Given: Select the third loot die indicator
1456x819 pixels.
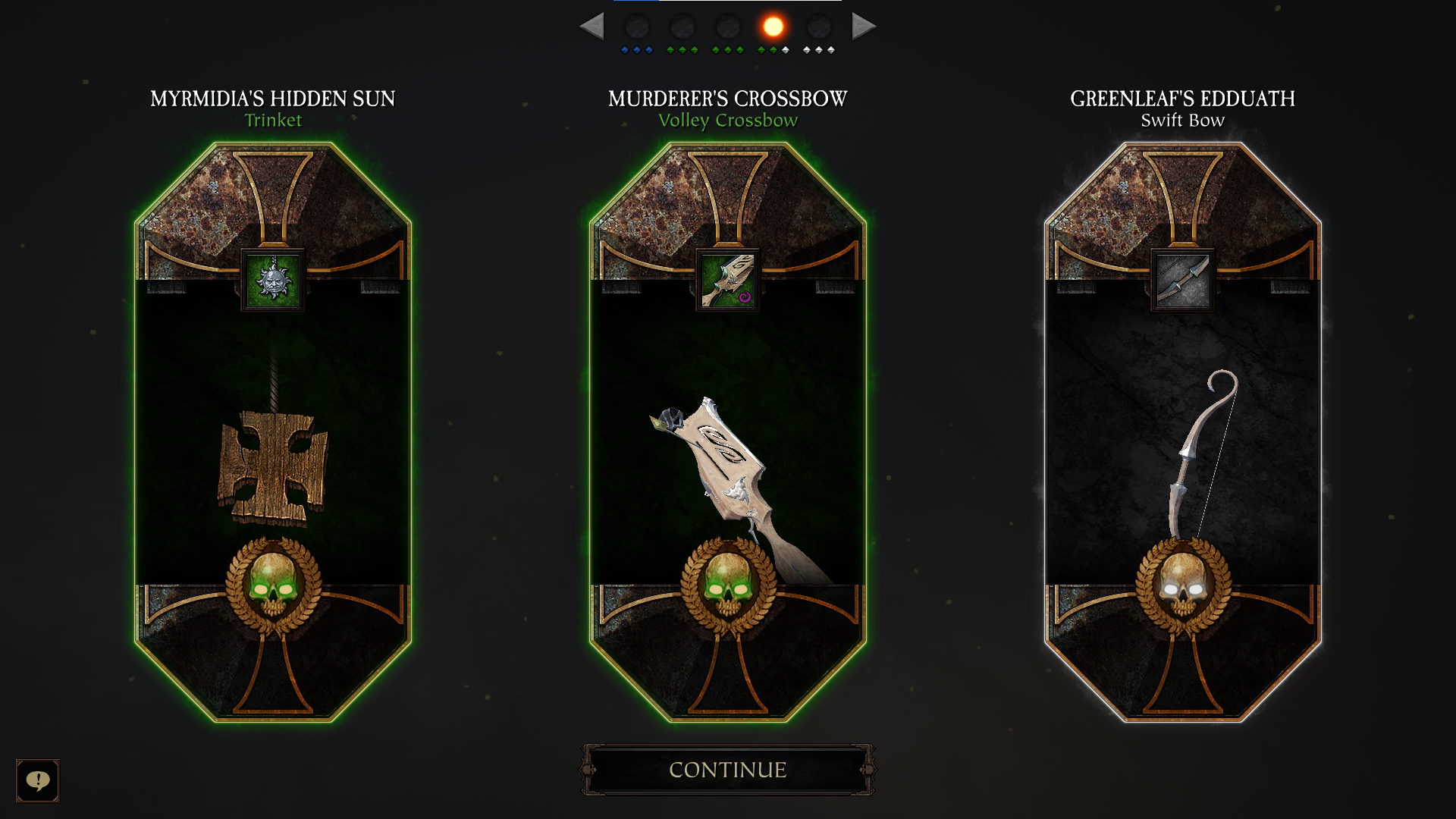Looking at the screenshot, I should [x=728, y=27].
